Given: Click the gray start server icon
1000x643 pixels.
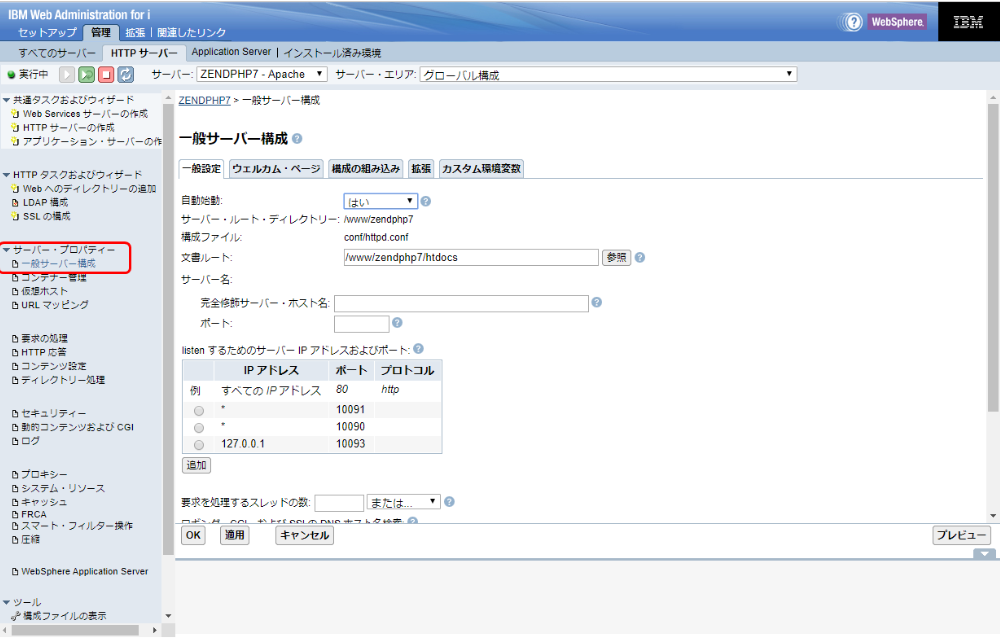Looking at the screenshot, I should point(67,75).
